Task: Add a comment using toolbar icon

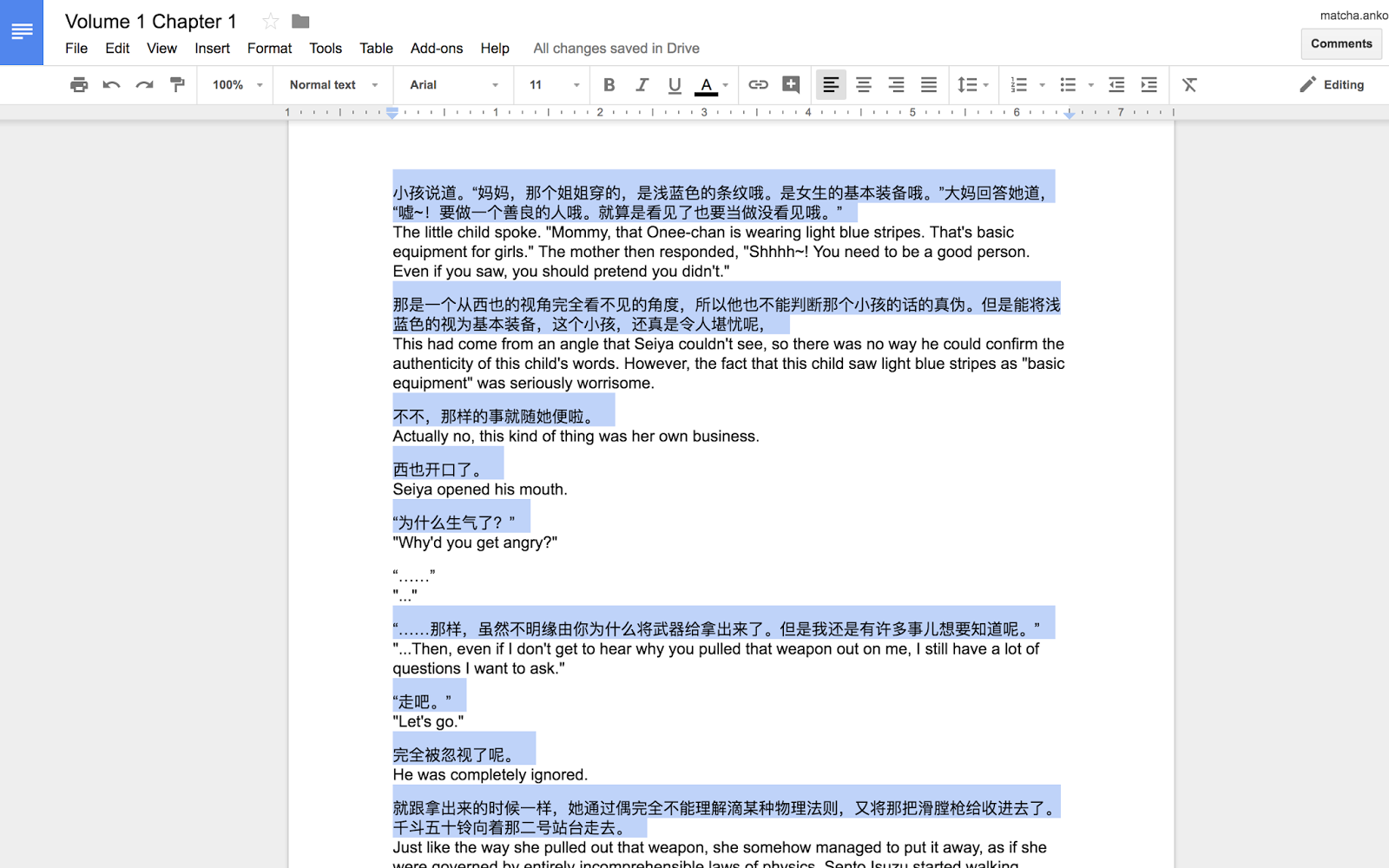Action: click(791, 84)
